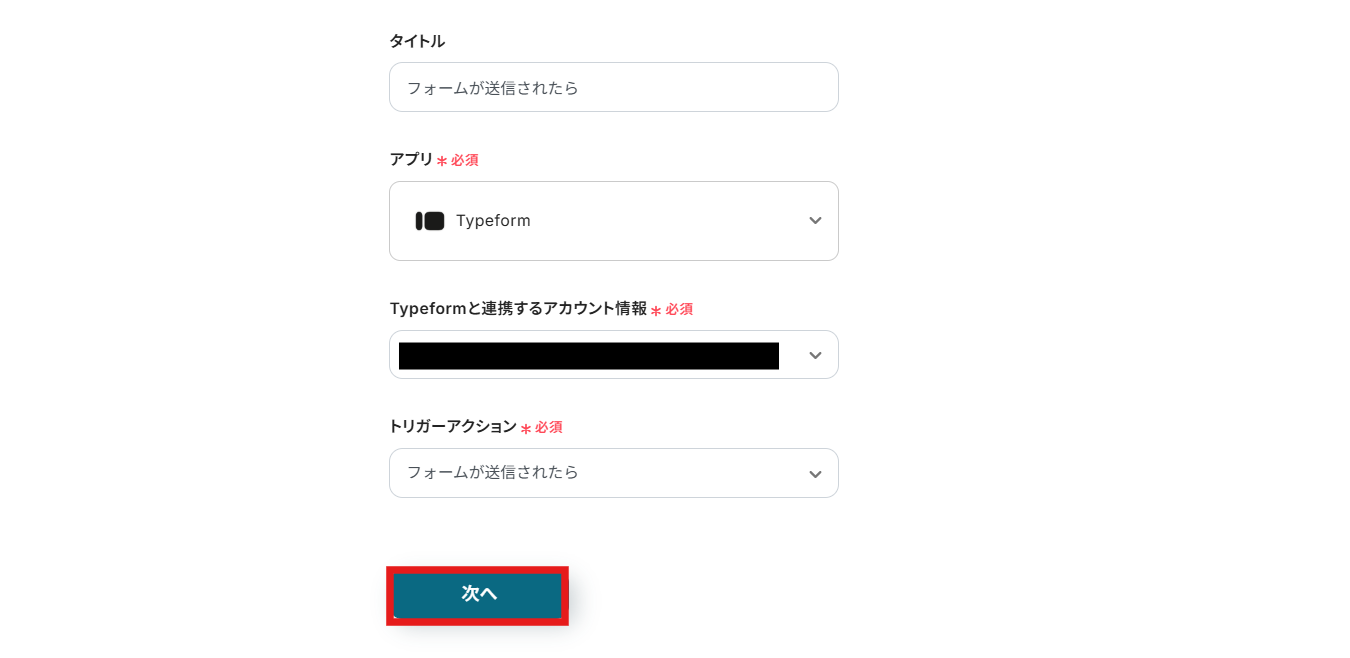Click the chevron in the アプリ selector
Screen dimensions: 1350x658
coord(815,221)
